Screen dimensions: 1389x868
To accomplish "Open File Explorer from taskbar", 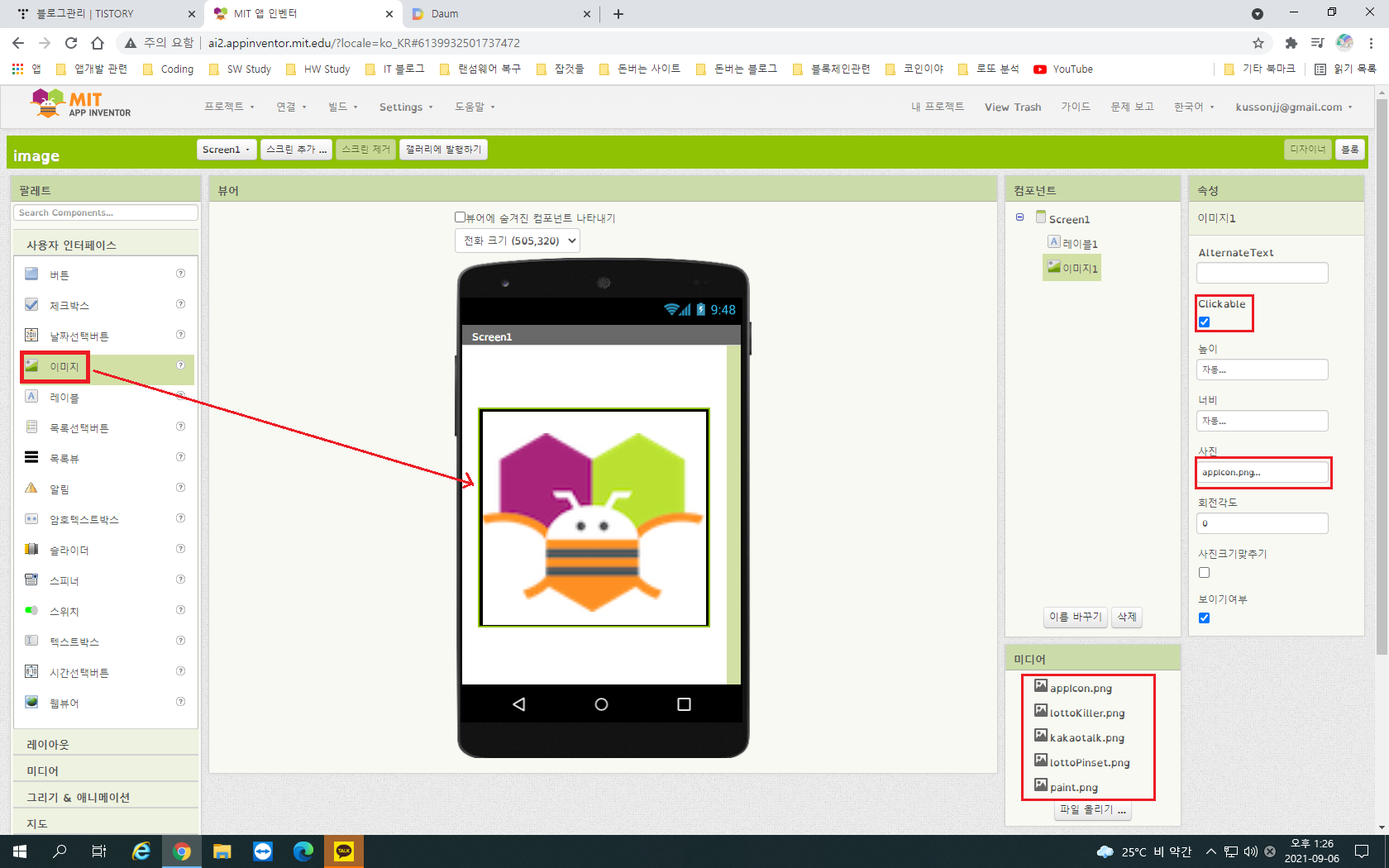I will [222, 851].
